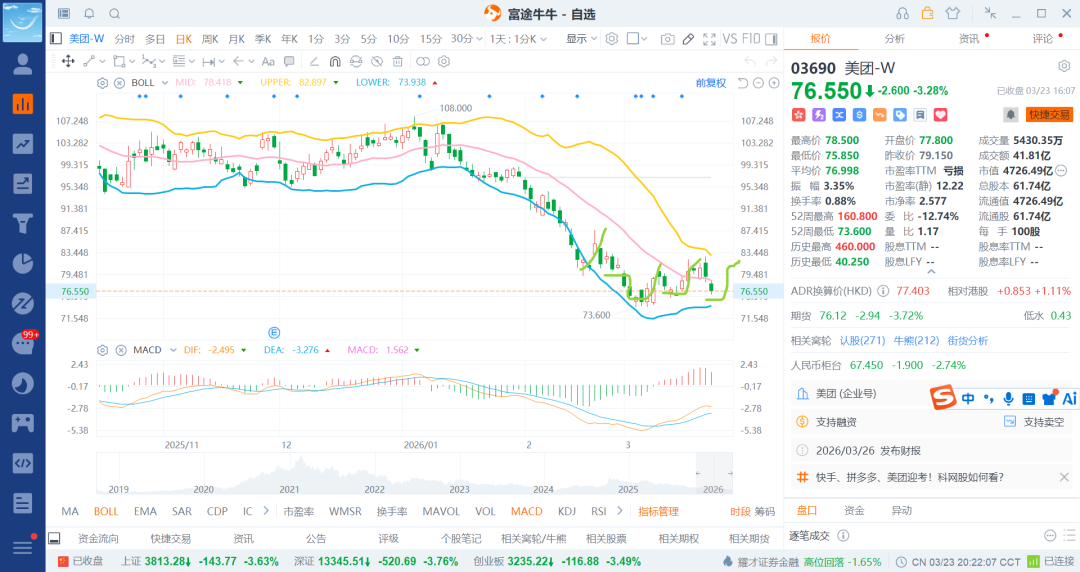Open the chart screenshot camera tool
The image size is (1080, 572).
click(x=667, y=39)
